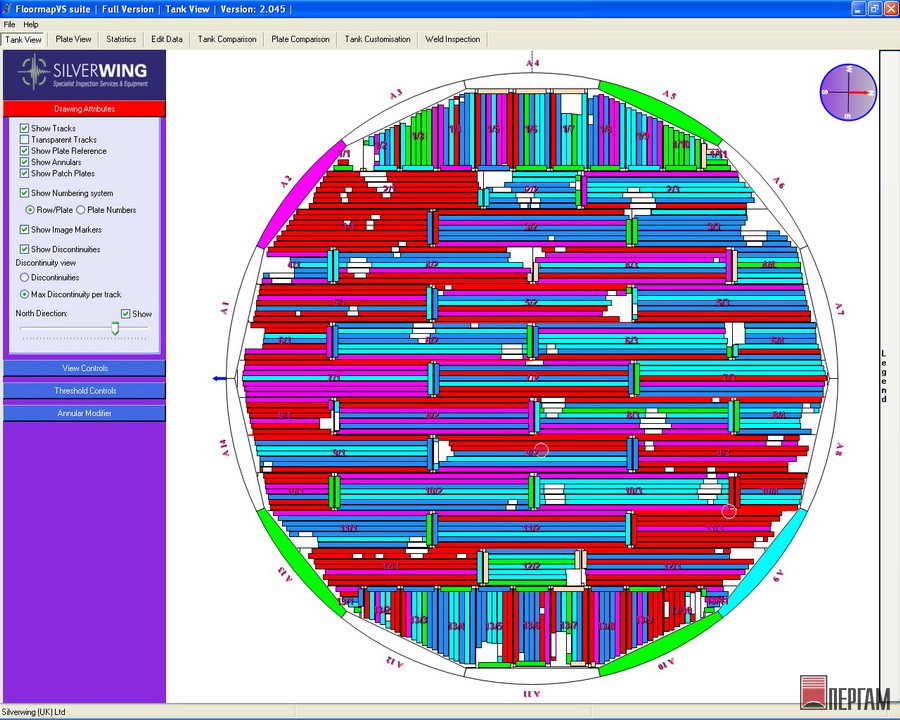Collapse the Drawing Attributes panel header
The height and width of the screenshot is (720, 900).
pyautogui.click(x=84, y=109)
